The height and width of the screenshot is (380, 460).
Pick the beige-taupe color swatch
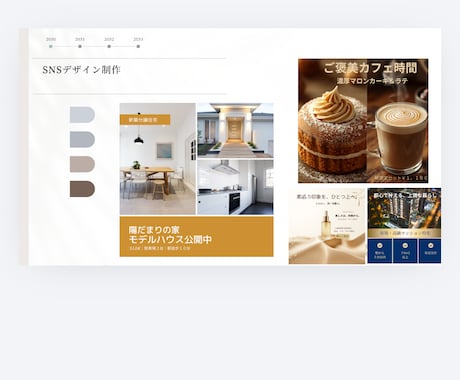tap(82, 164)
